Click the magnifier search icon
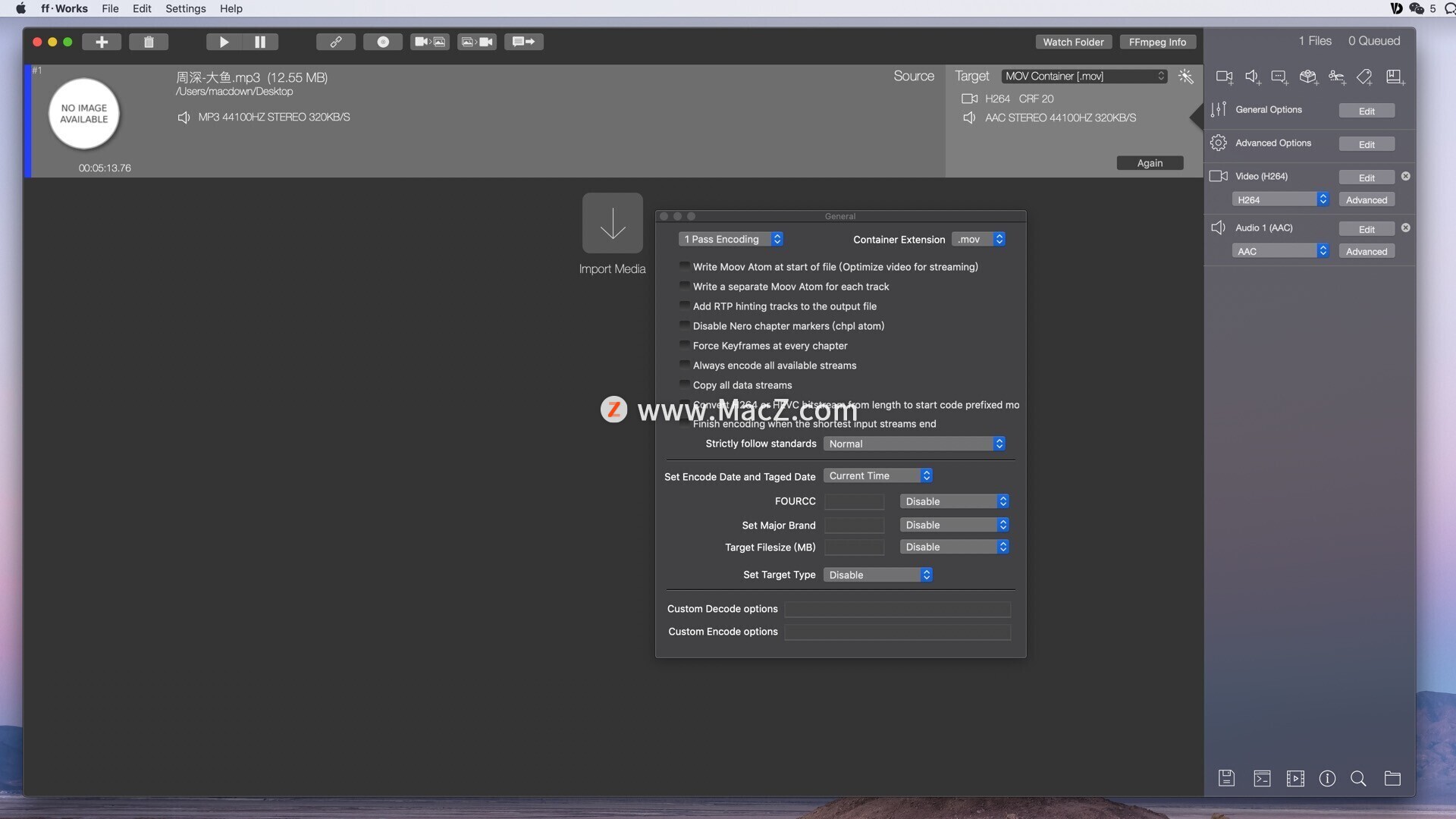This screenshot has height=819, width=1456. 1359,778
